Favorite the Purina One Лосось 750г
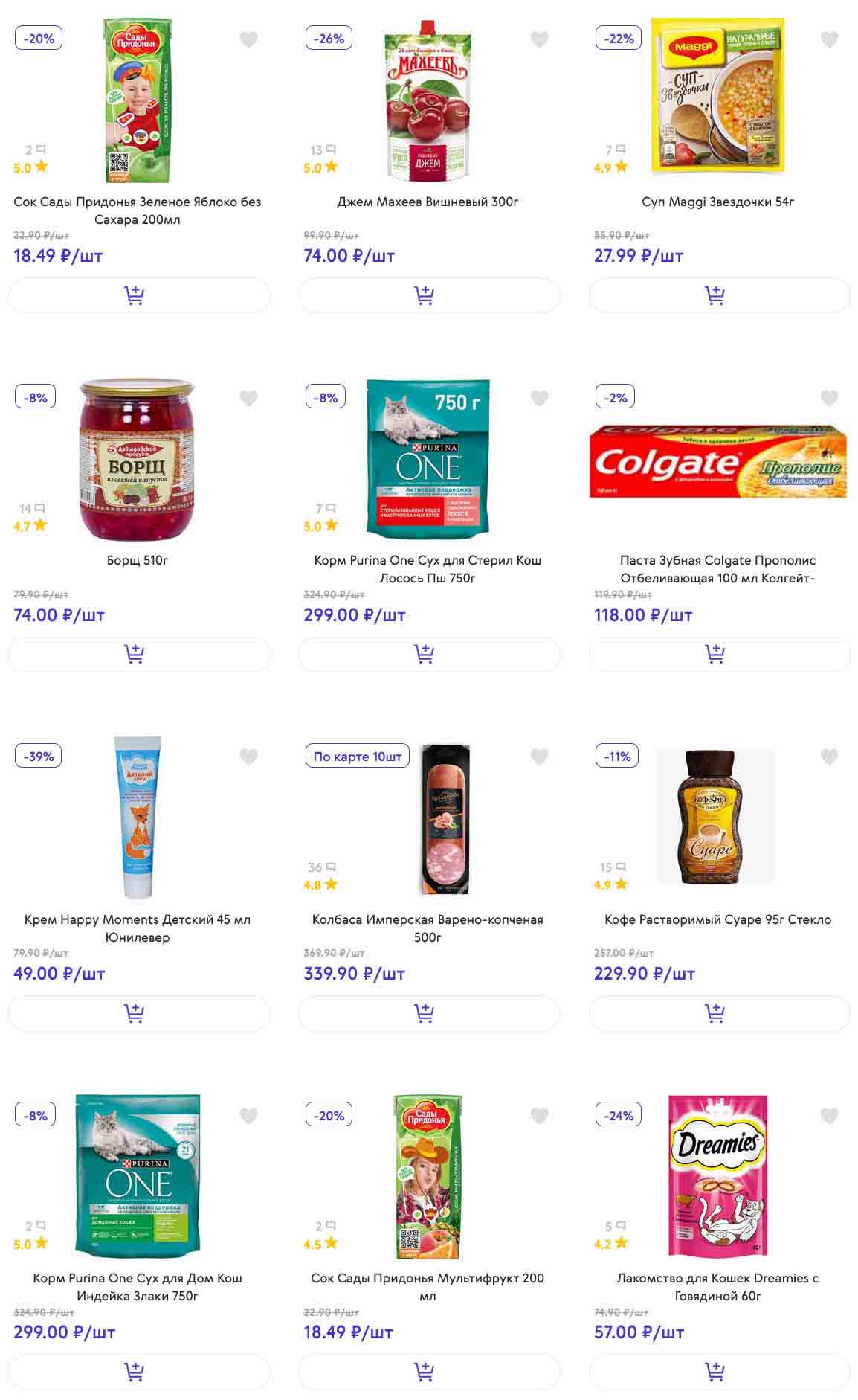 coord(539,398)
